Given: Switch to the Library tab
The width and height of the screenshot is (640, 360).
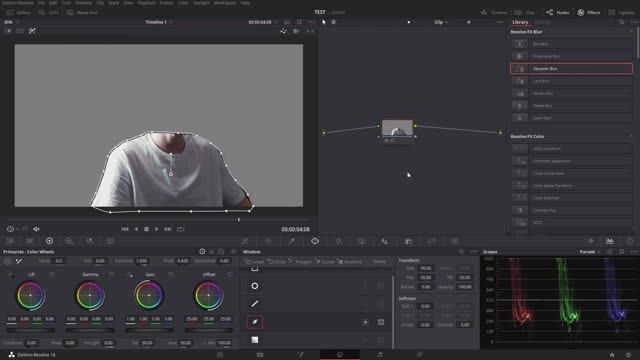Looking at the screenshot, I should (520, 22).
